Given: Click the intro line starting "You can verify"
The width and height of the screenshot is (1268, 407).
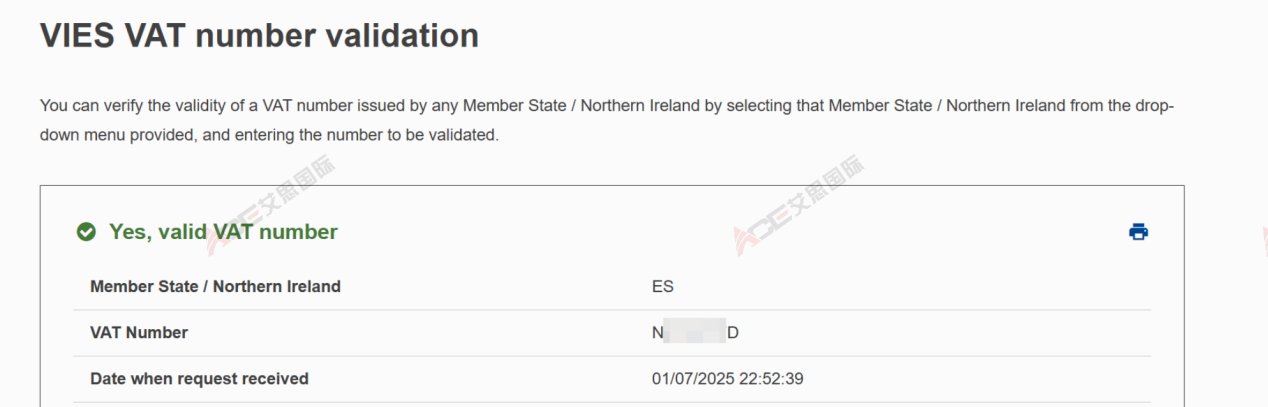Looking at the screenshot, I should point(606,106).
